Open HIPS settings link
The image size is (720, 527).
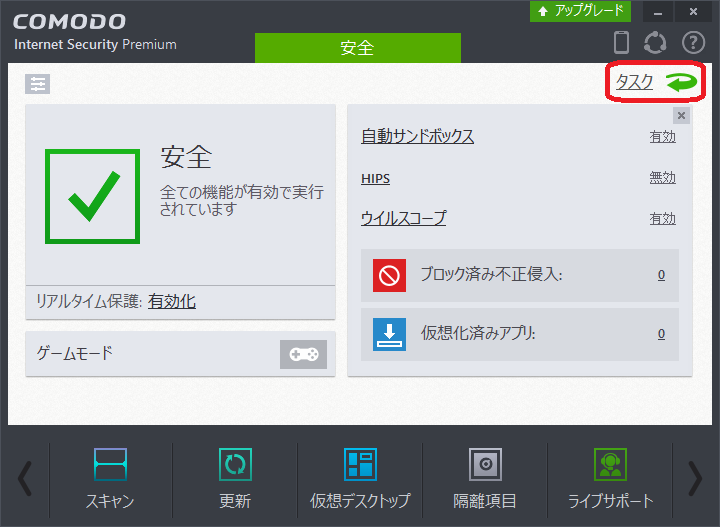point(376,179)
